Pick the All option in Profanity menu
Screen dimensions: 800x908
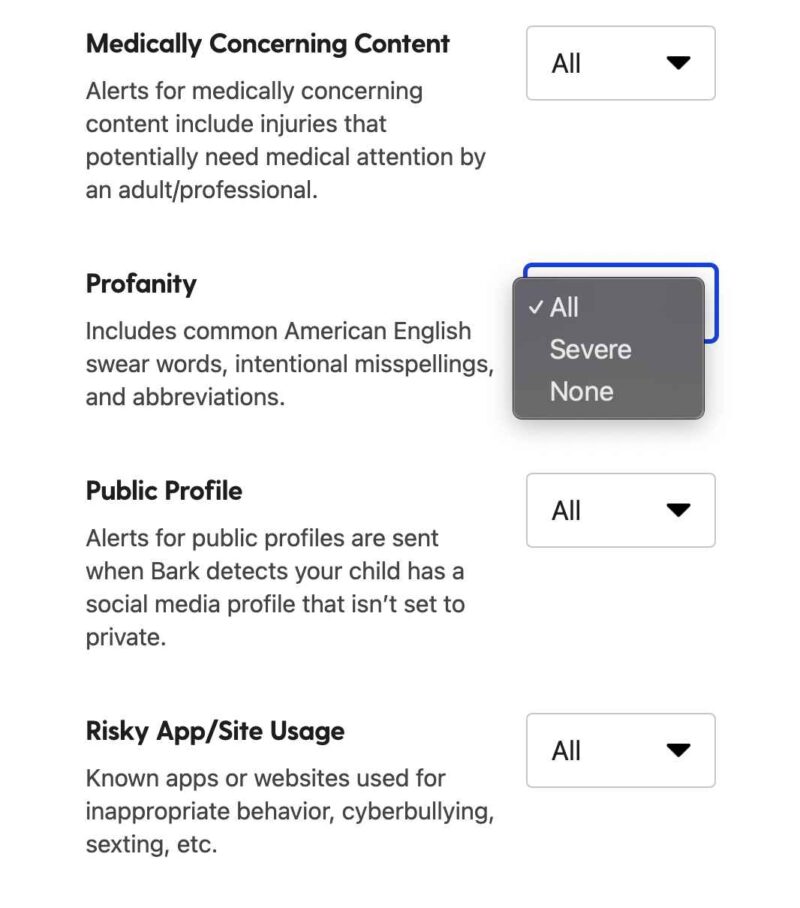tap(565, 308)
